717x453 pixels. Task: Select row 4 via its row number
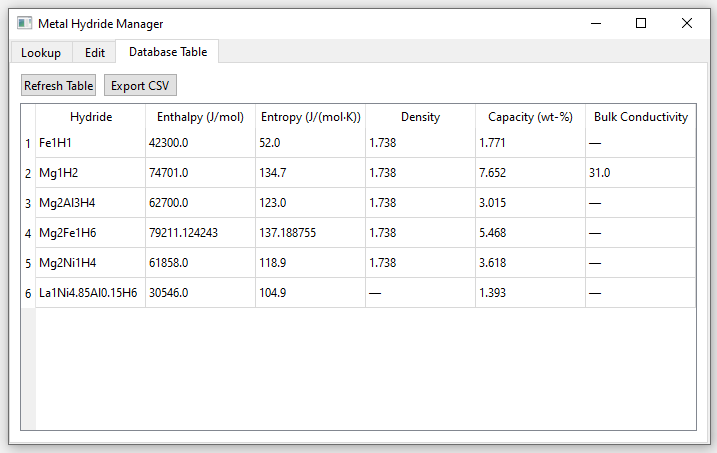(x=28, y=233)
